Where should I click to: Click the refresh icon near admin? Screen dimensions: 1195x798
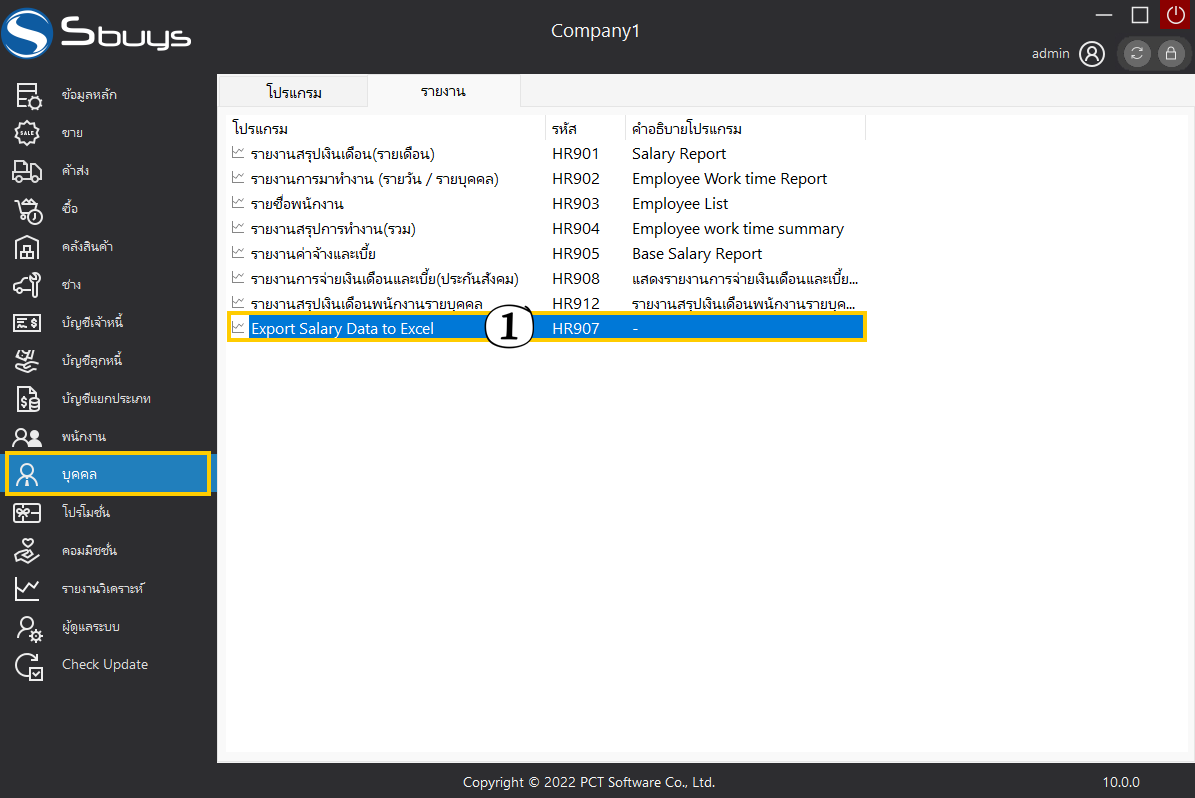click(1137, 54)
